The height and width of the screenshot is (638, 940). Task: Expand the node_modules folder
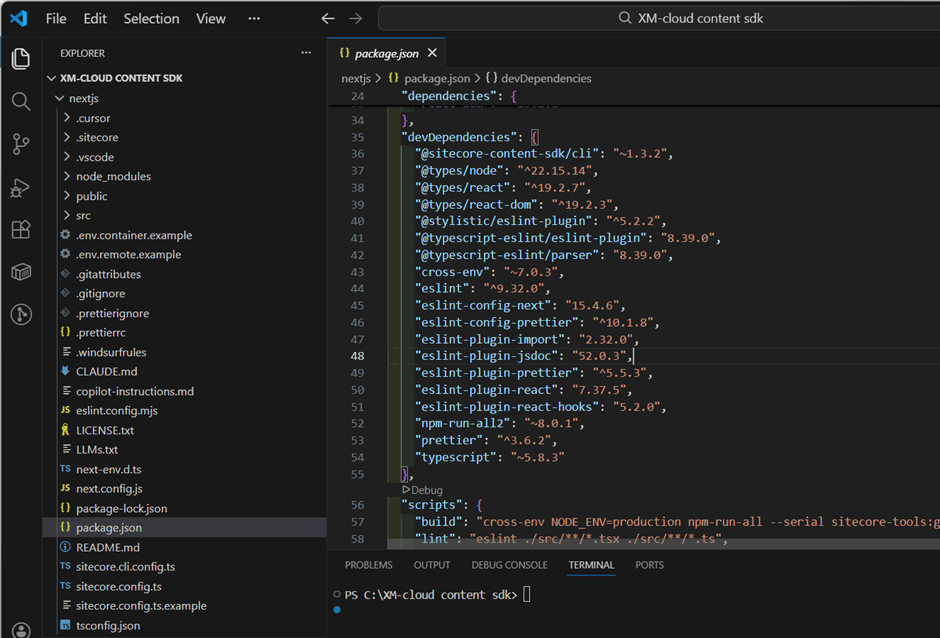pyautogui.click(x=112, y=176)
